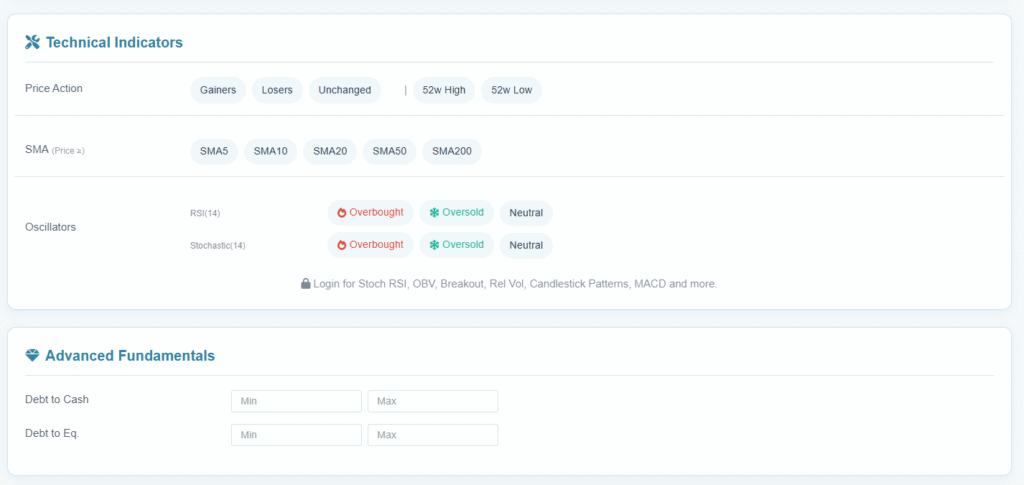This screenshot has width=1024, height=485.
Task: Toggle the Losers price action filter
Action: coord(277,90)
